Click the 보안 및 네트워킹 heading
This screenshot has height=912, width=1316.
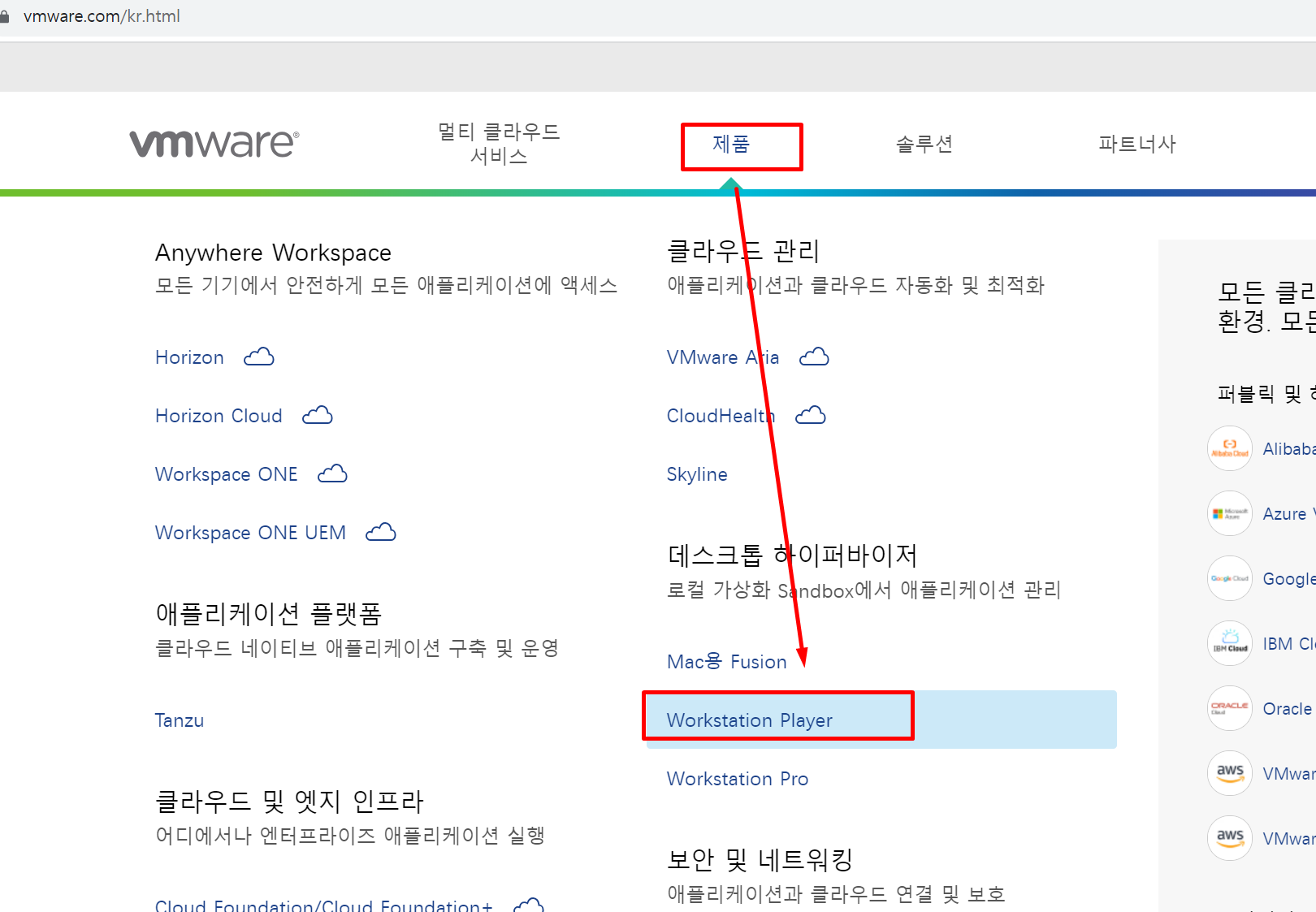pos(760,859)
